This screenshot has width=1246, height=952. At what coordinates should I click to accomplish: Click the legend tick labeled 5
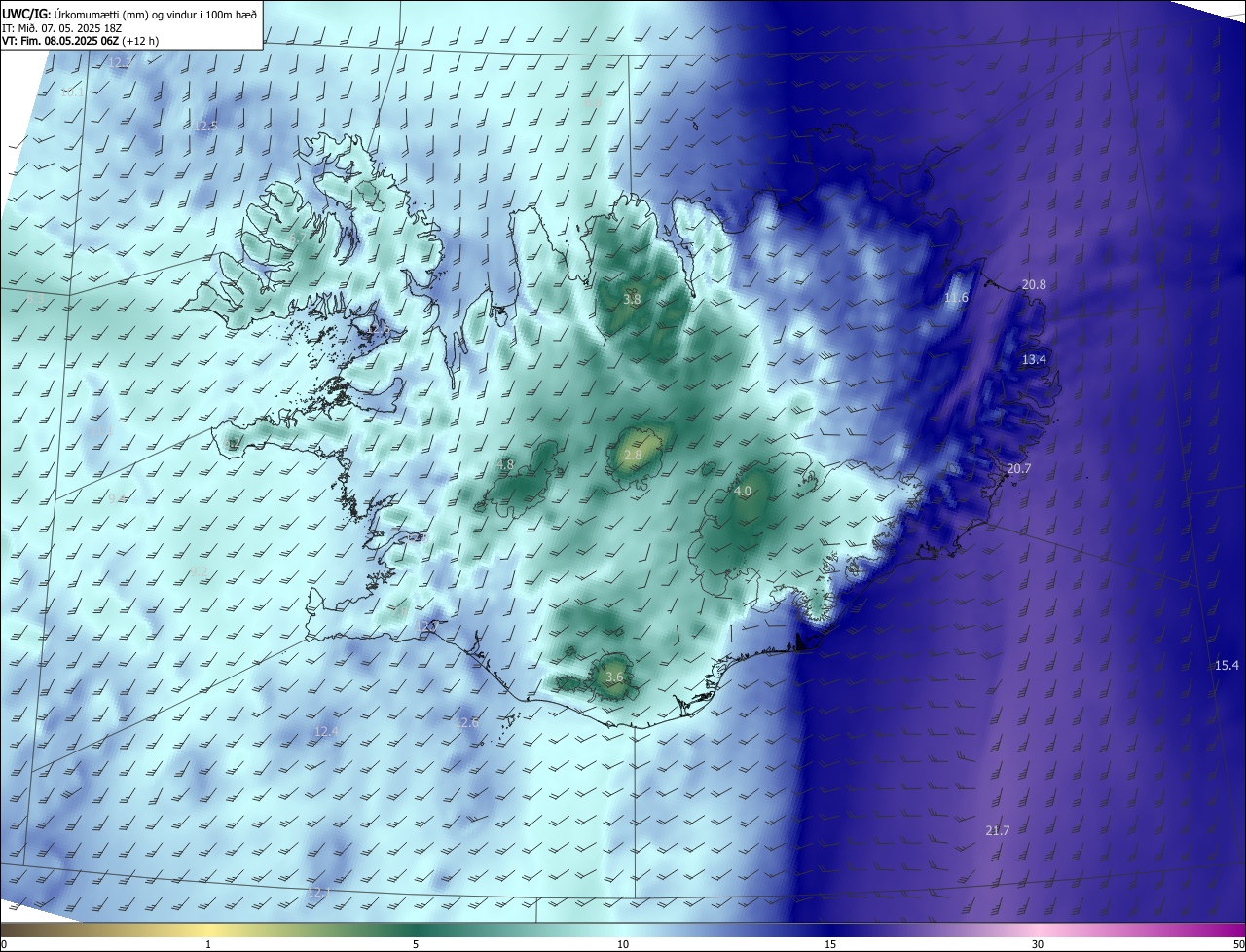coord(416,945)
